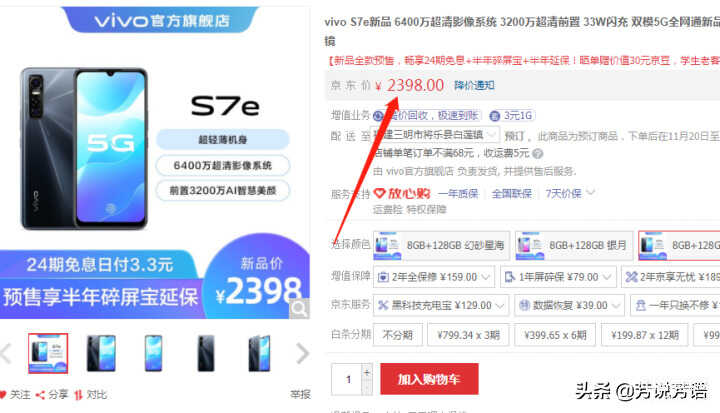This screenshot has width=720, height=413.
Task: Click the shipping fee help question icon
Action: click(538, 153)
